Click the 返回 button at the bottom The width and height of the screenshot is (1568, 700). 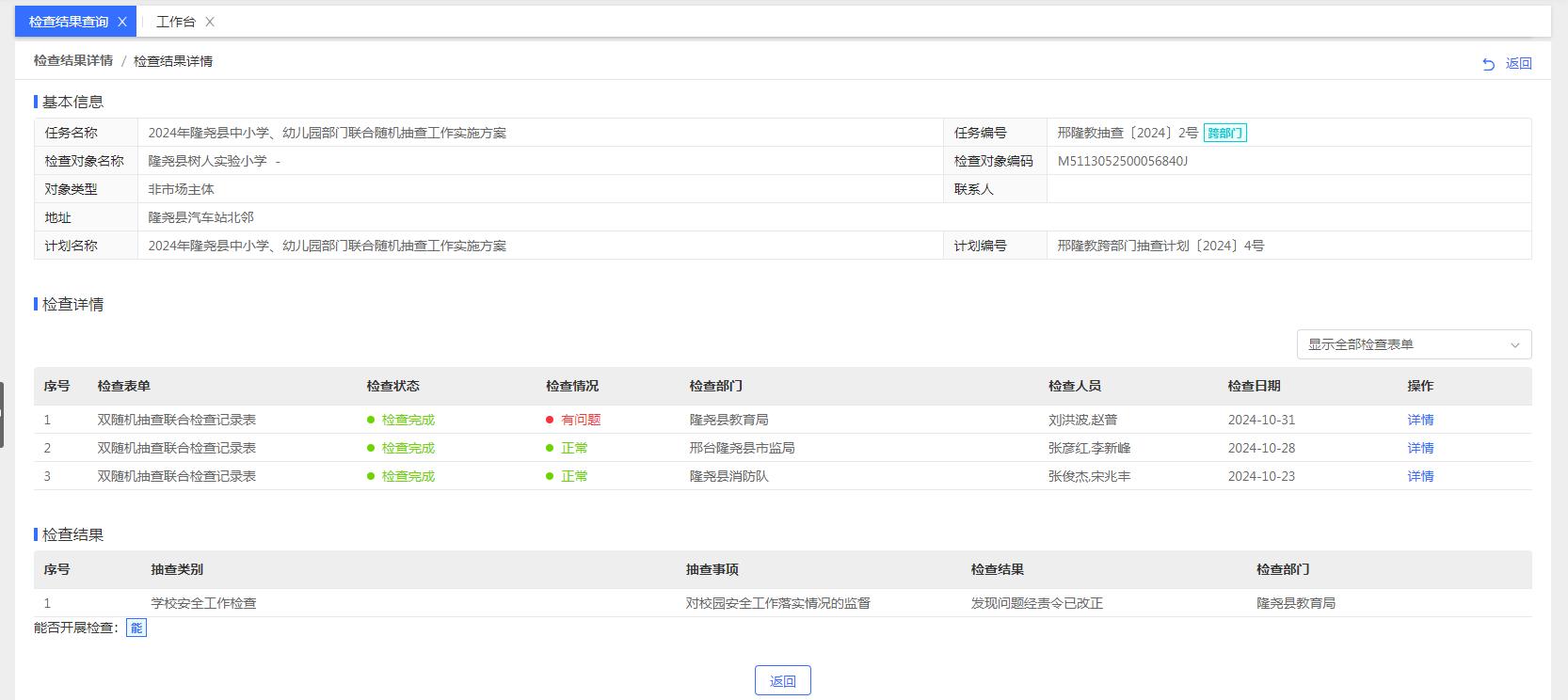click(782, 680)
